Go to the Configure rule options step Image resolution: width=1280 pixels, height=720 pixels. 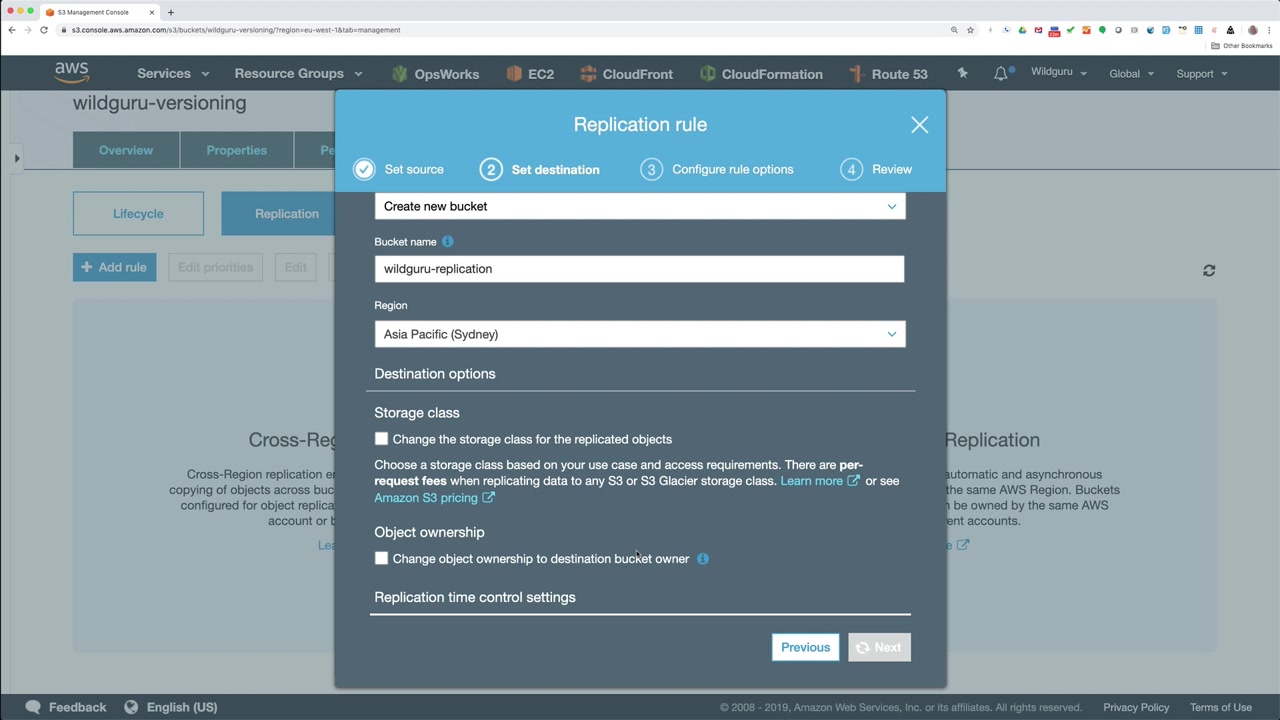pos(718,169)
